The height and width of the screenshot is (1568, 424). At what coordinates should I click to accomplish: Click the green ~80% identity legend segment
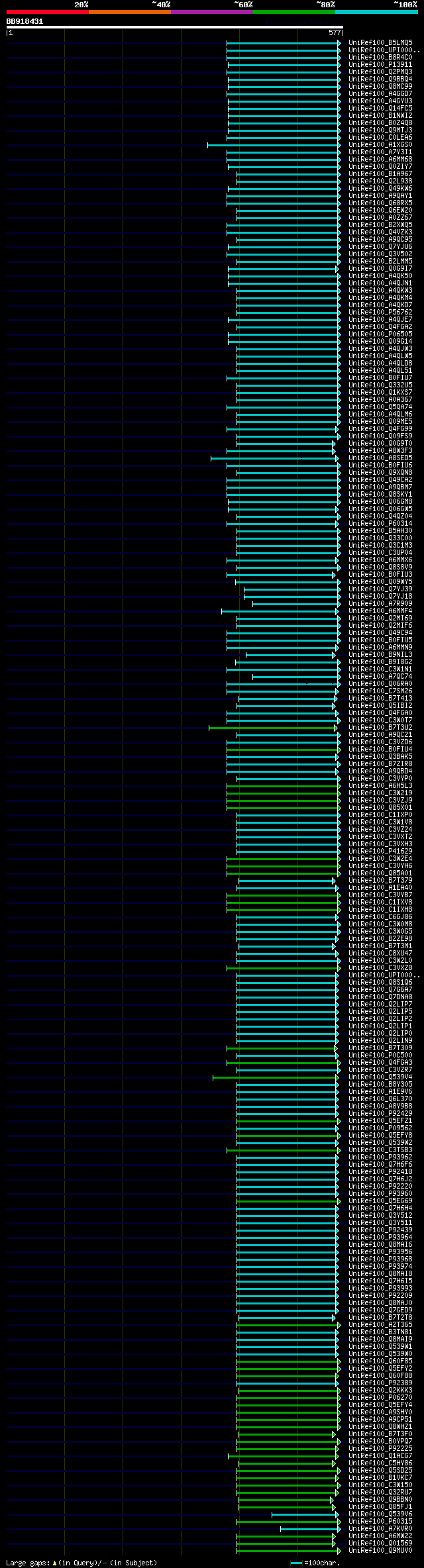[x=293, y=12]
